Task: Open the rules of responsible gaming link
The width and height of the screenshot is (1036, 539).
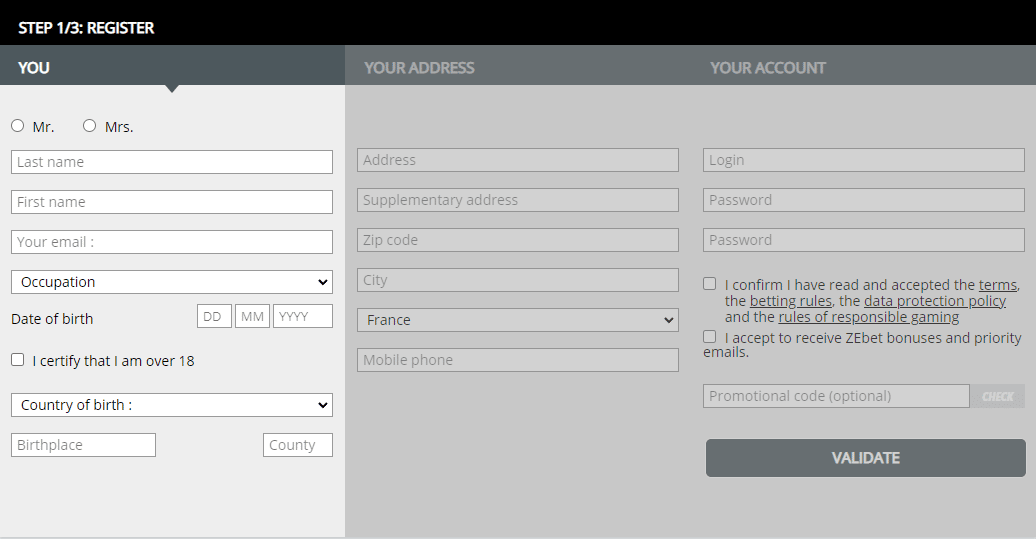Action: [x=869, y=317]
